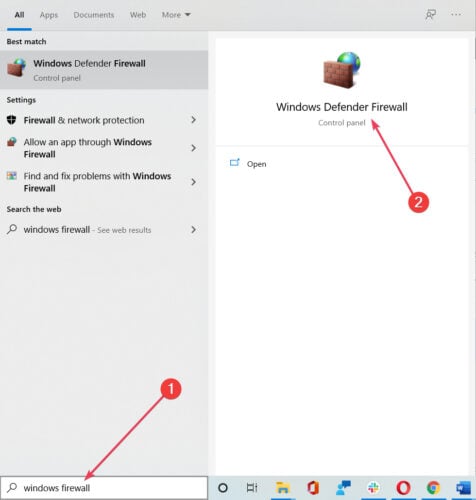The width and height of the screenshot is (476, 500).
Task: Expand Find and fix problems arrow
Action: [x=193, y=182]
